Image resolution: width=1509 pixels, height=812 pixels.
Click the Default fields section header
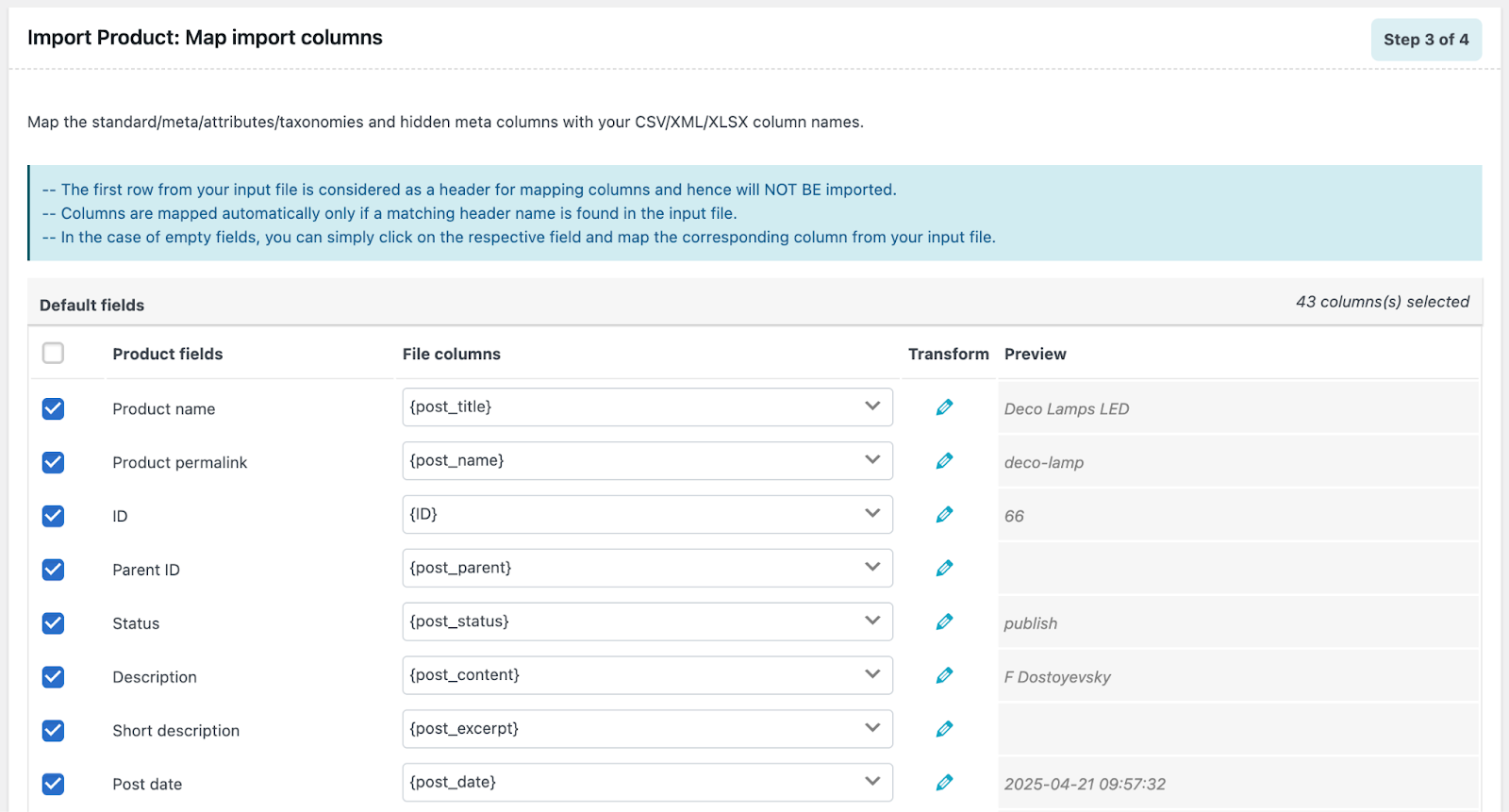click(92, 305)
